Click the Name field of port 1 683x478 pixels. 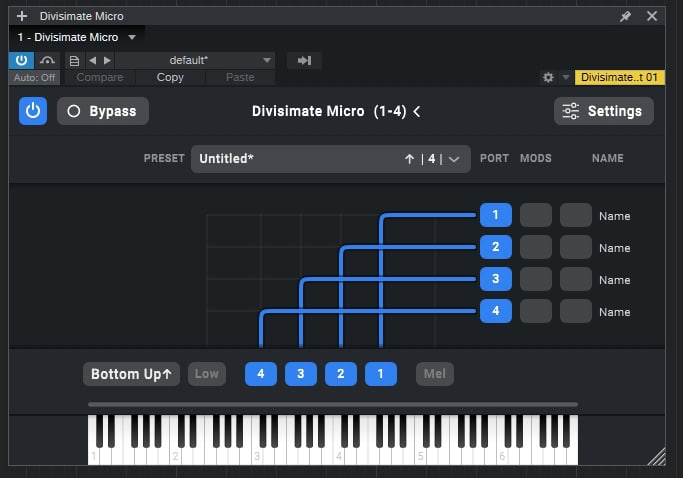coord(615,216)
